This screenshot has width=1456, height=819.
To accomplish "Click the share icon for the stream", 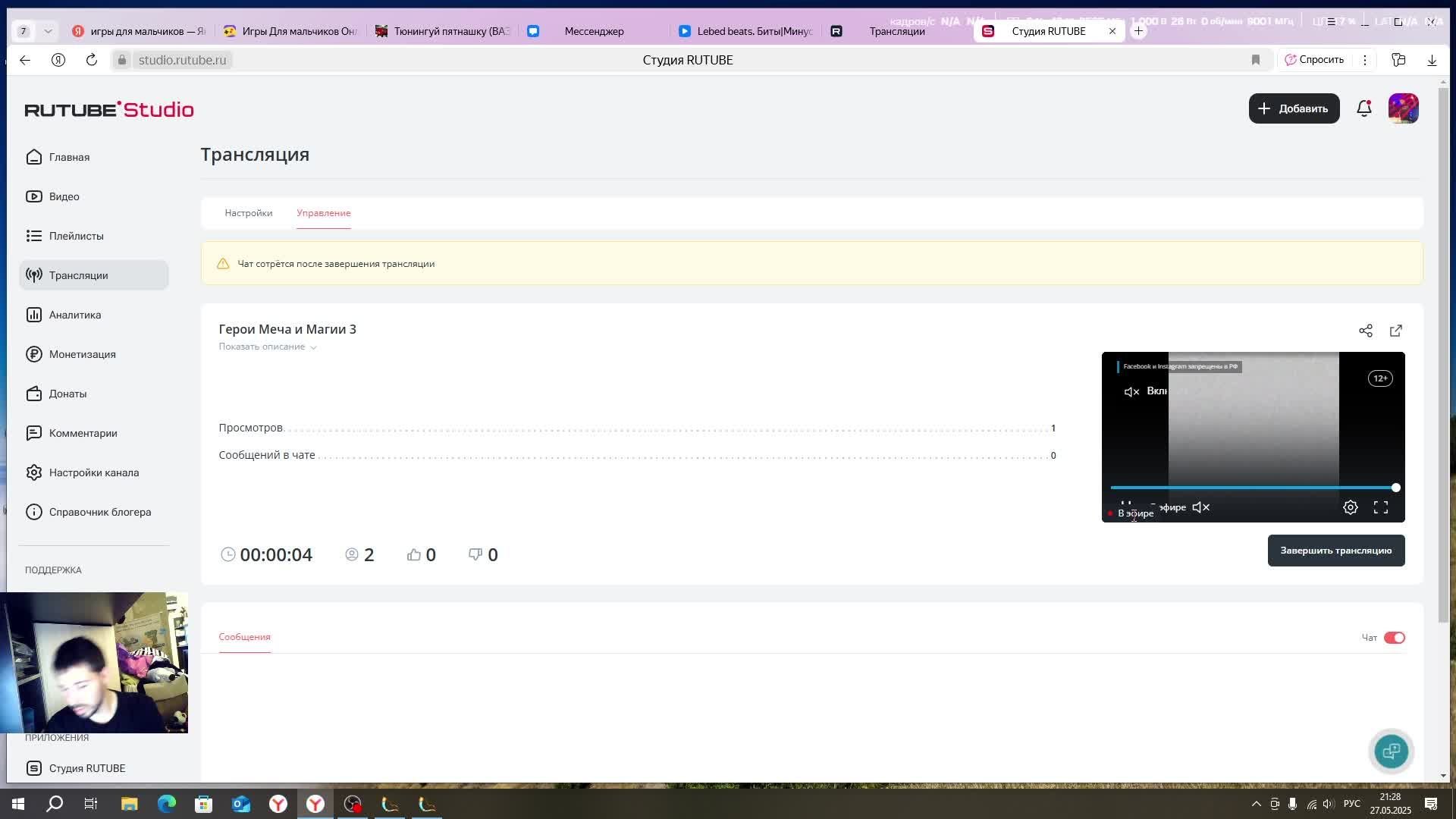I will click(1365, 331).
